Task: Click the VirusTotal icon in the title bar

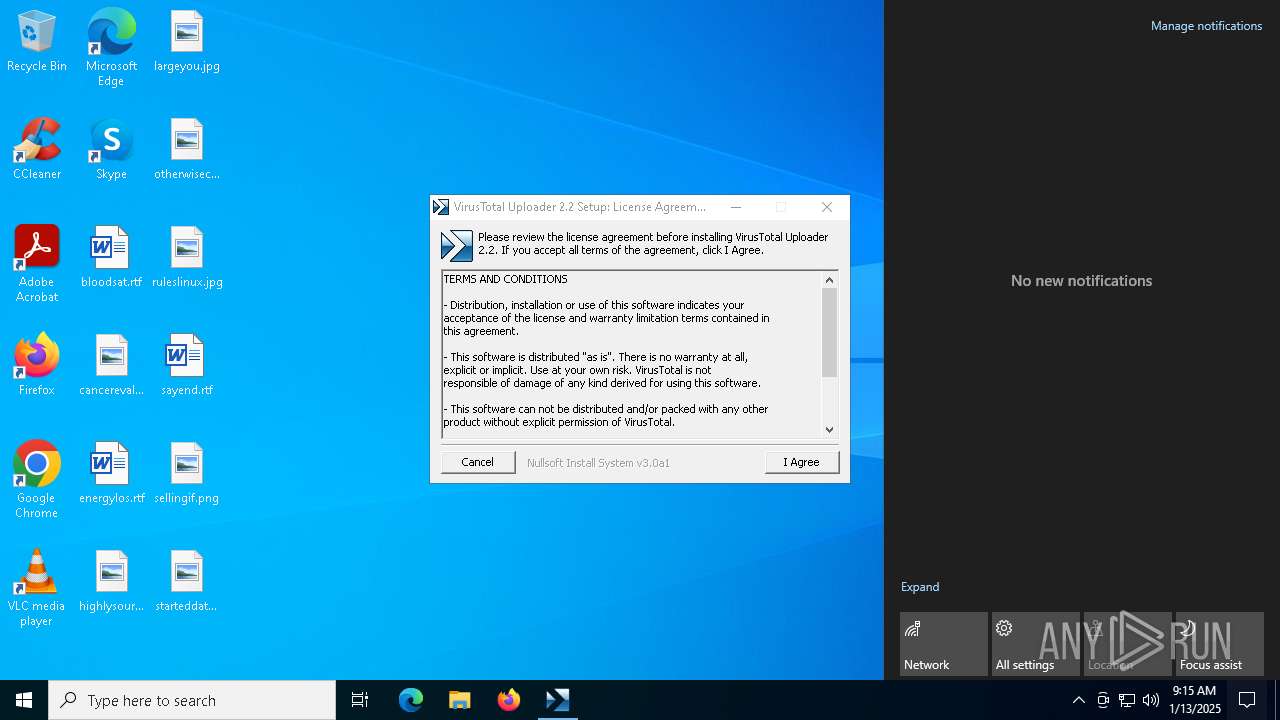Action: tap(441, 207)
